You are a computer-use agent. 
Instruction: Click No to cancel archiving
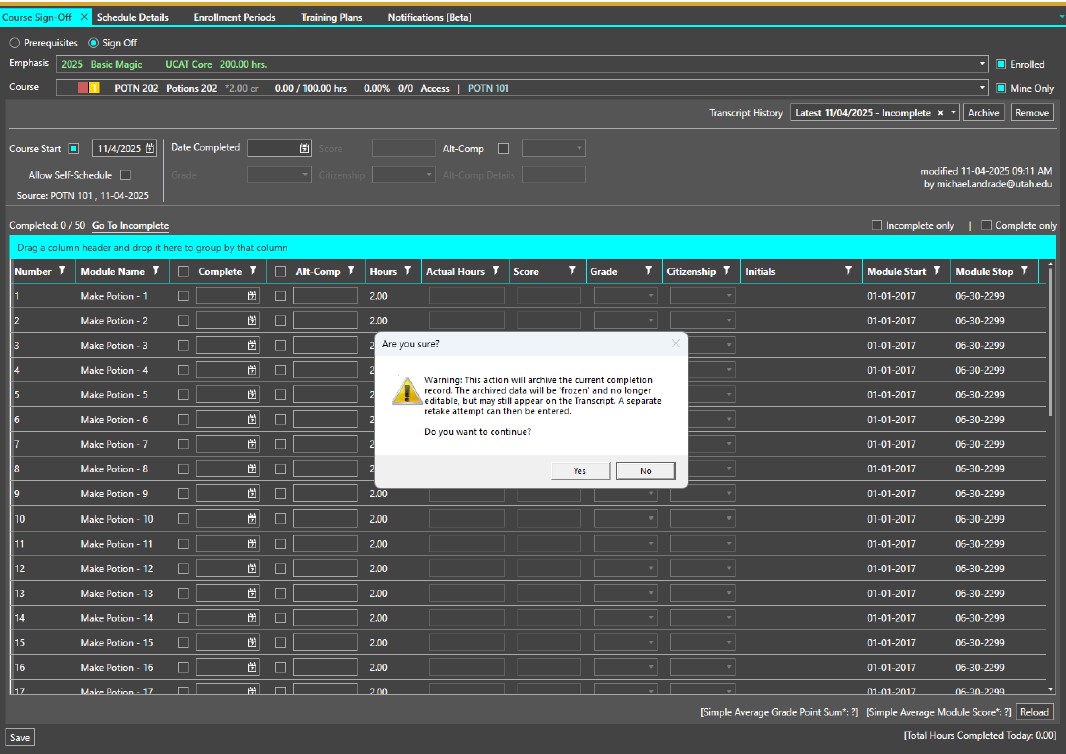[x=645, y=470]
